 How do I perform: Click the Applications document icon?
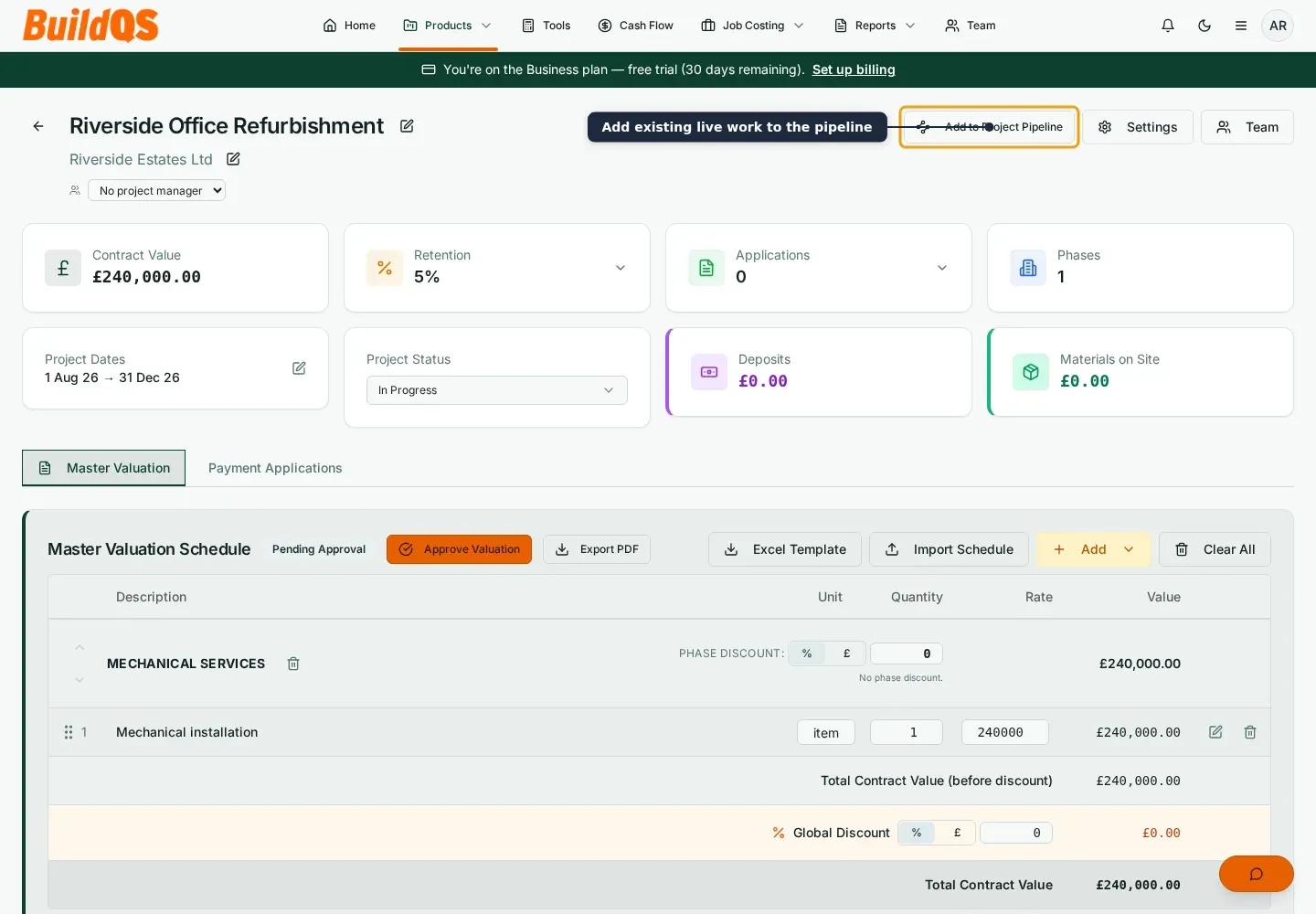tap(706, 268)
